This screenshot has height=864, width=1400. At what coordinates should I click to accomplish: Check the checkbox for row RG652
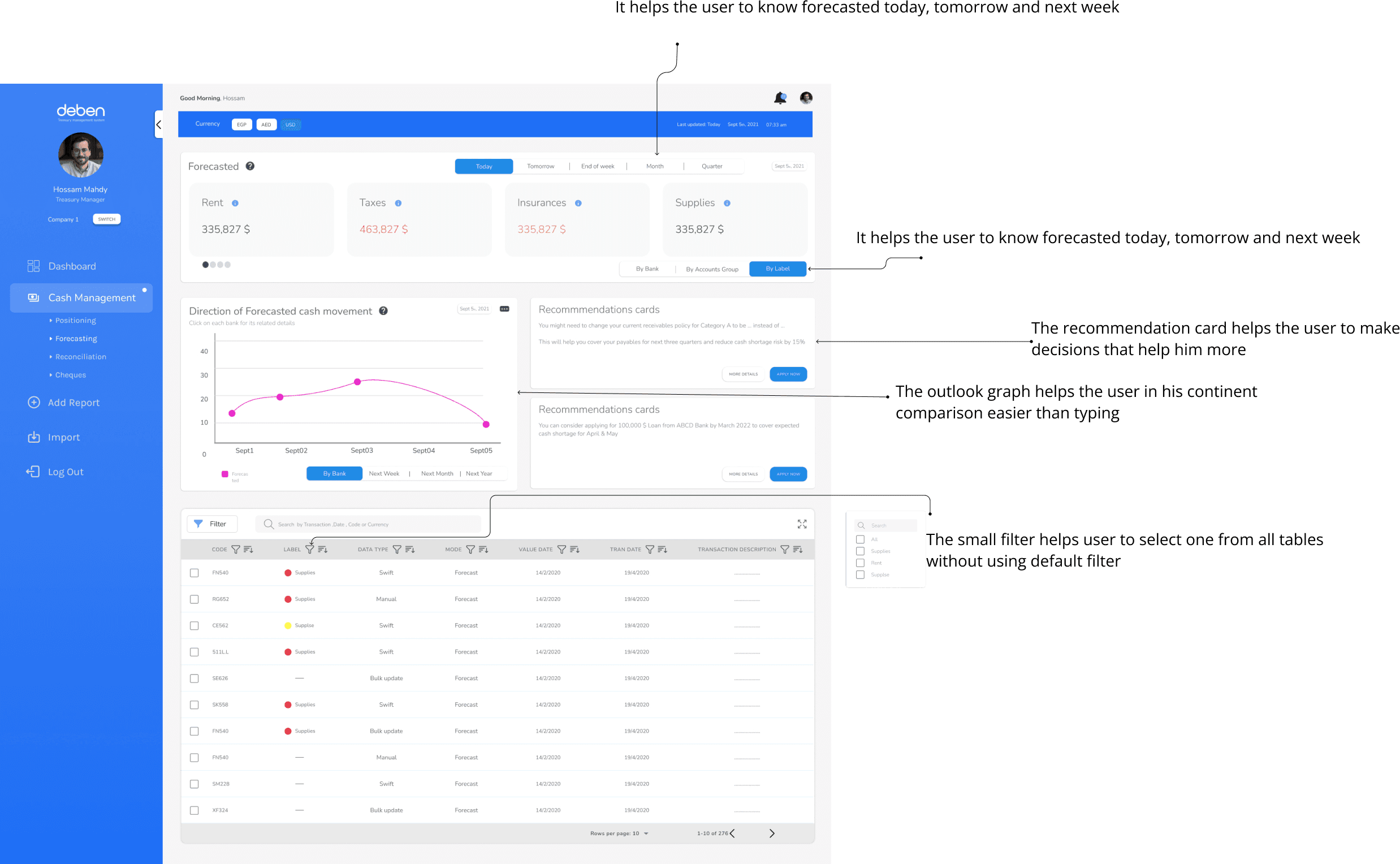[x=195, y=599]
